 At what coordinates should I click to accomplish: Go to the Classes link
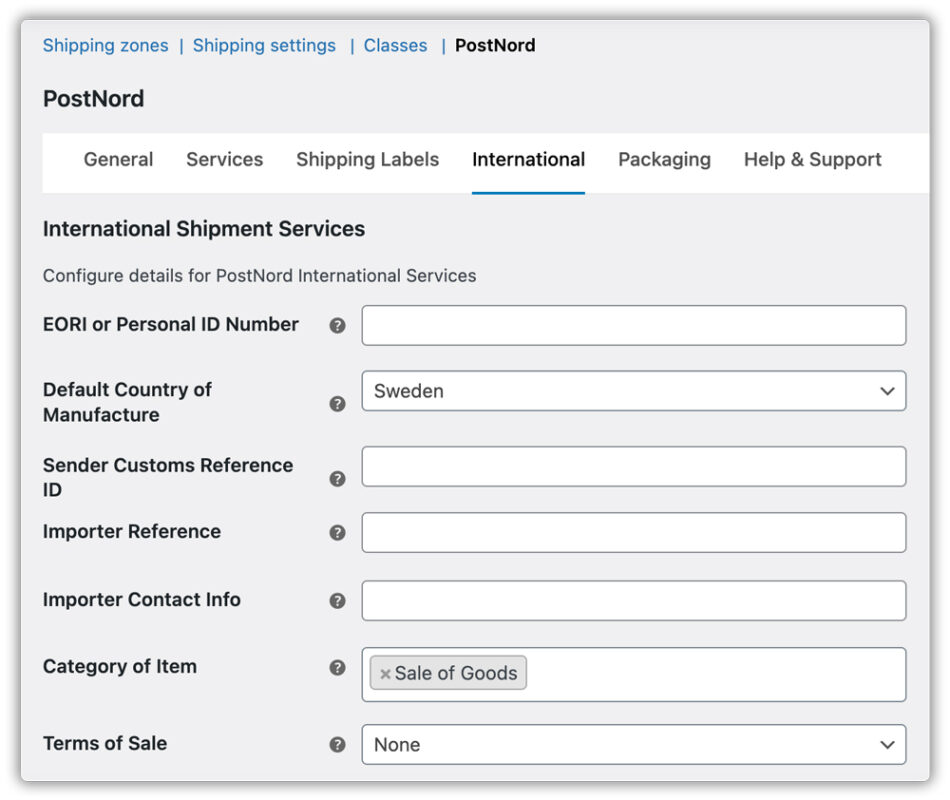coord(395,45)
